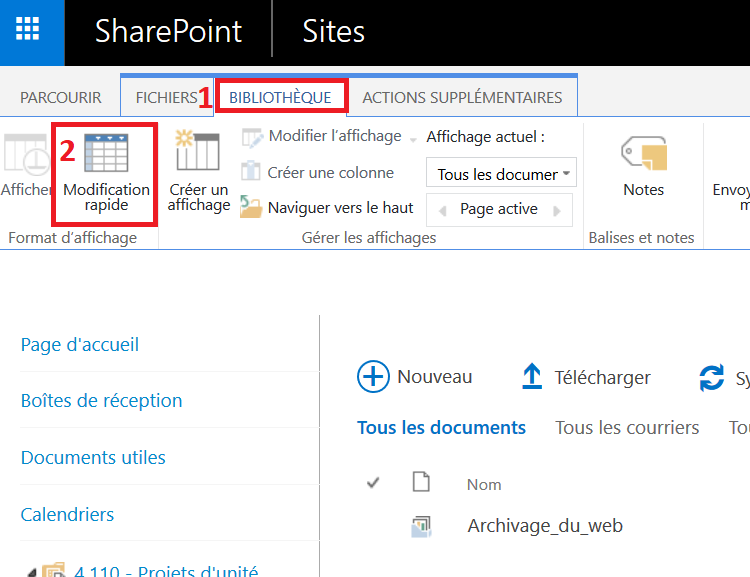Click the plus icon beside Nouveau
The width and height of the screenshot is (750, 577).
click(373, 377)
